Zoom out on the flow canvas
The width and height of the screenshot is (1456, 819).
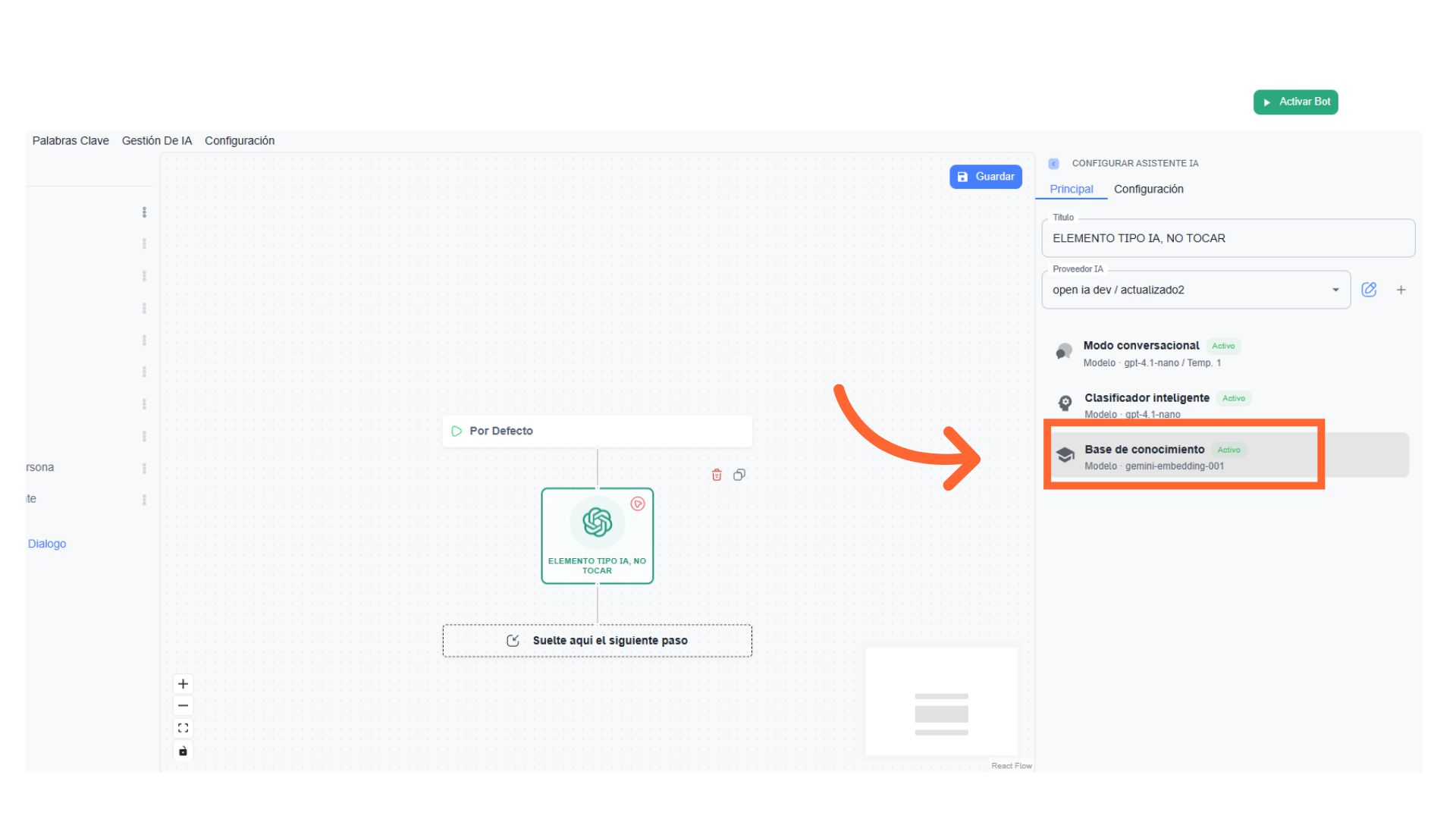(x=183, y=706)
